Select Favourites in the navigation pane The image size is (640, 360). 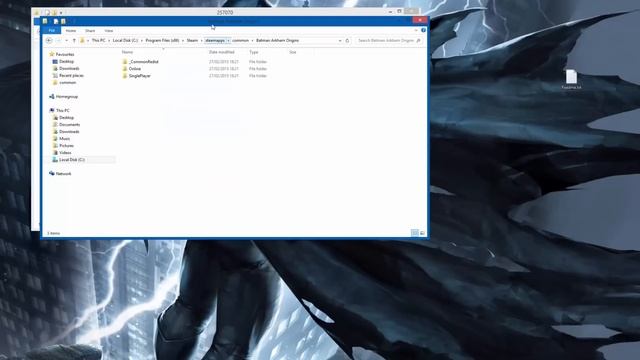pos(65,54)
